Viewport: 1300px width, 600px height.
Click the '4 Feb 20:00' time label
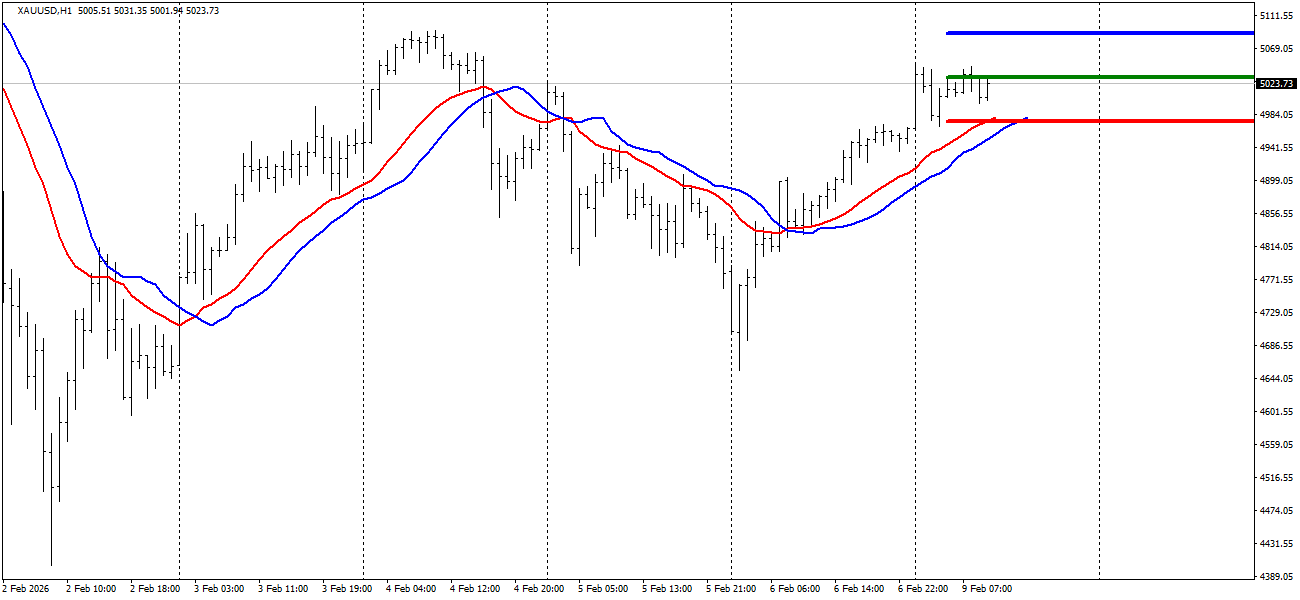[x=539, y=589]
